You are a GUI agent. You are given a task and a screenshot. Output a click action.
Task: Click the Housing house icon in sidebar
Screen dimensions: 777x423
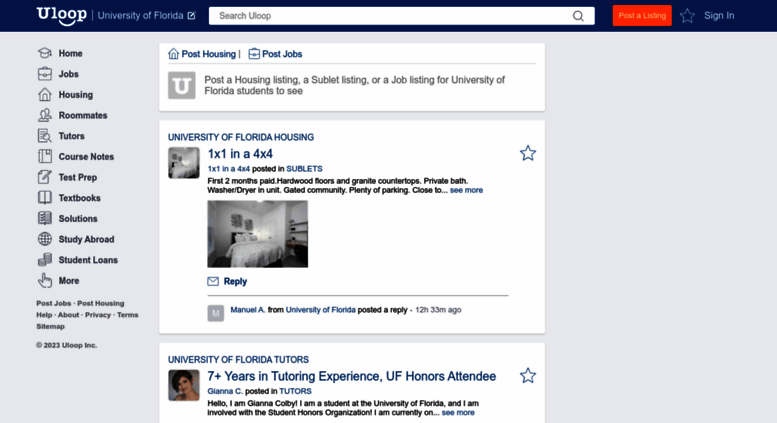[45, 94]
